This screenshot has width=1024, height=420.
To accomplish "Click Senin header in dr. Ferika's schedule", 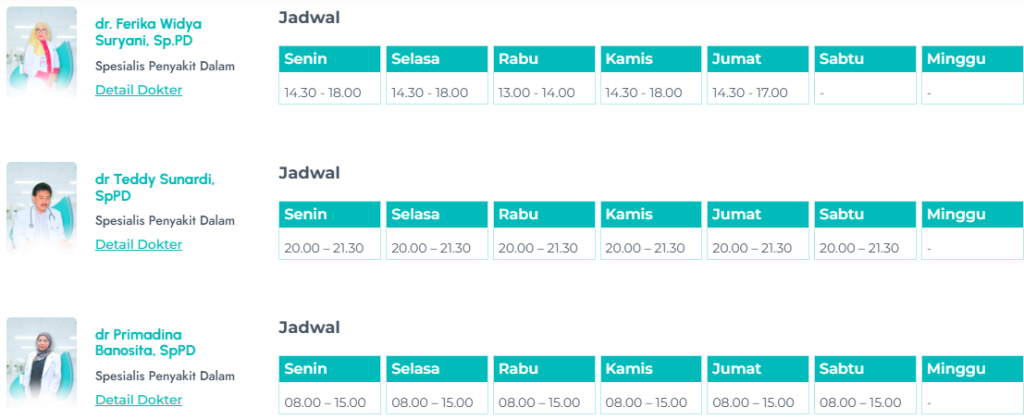I will tap(329, 59).
